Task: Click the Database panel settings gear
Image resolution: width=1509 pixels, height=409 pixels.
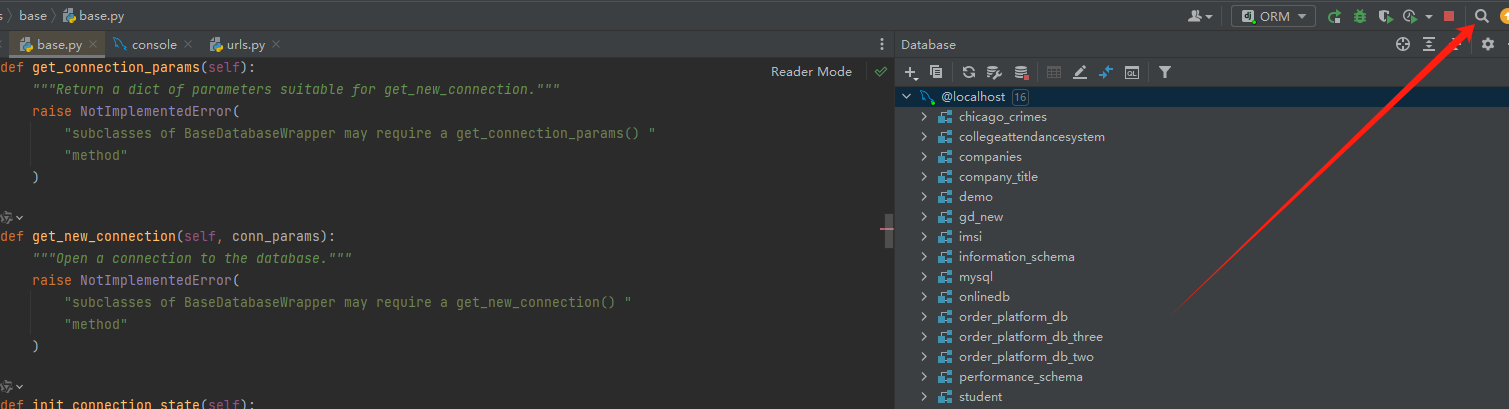Action: click(x=1488, y=44)
